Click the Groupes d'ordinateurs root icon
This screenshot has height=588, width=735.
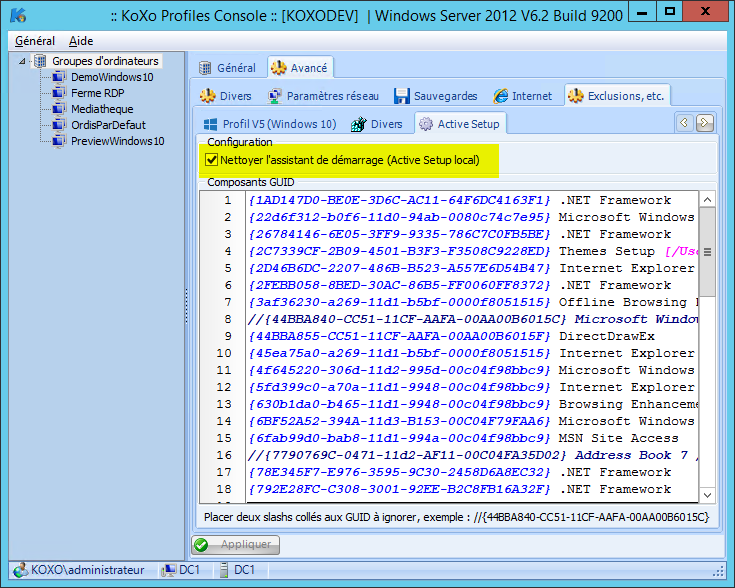(x=40, y=61)
